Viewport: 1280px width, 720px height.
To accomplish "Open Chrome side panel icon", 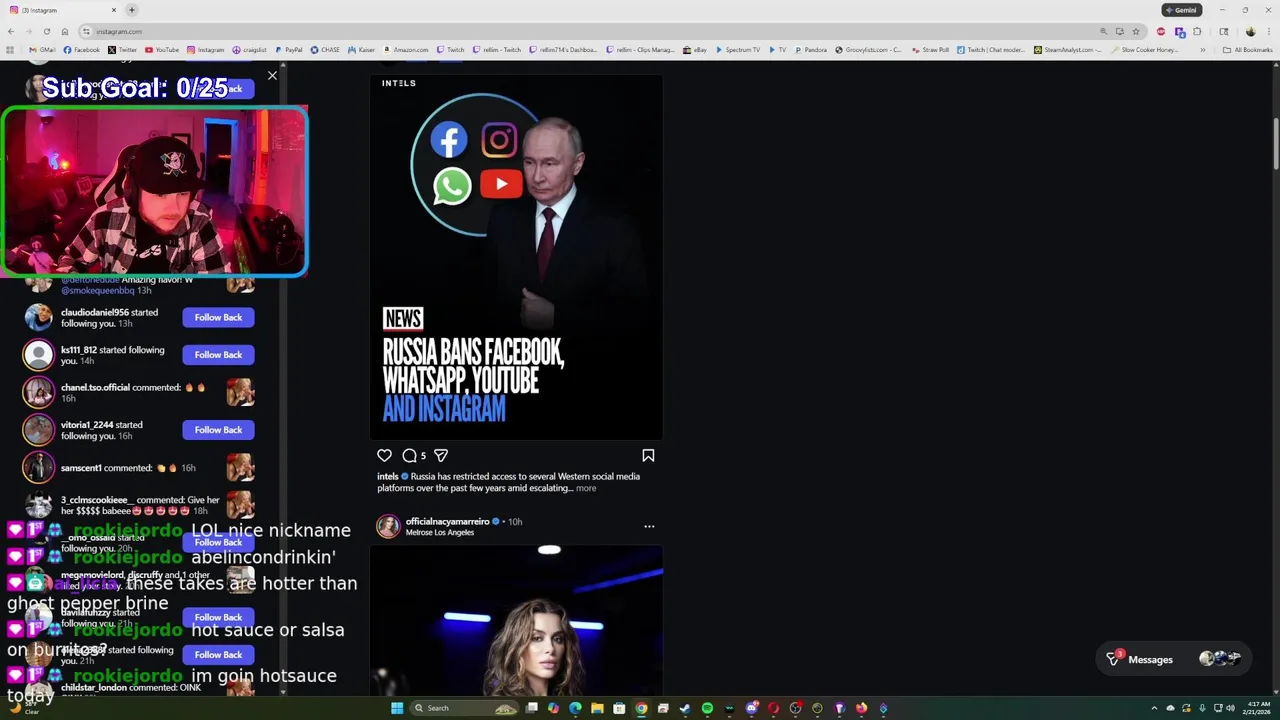I will point(1223,31).
